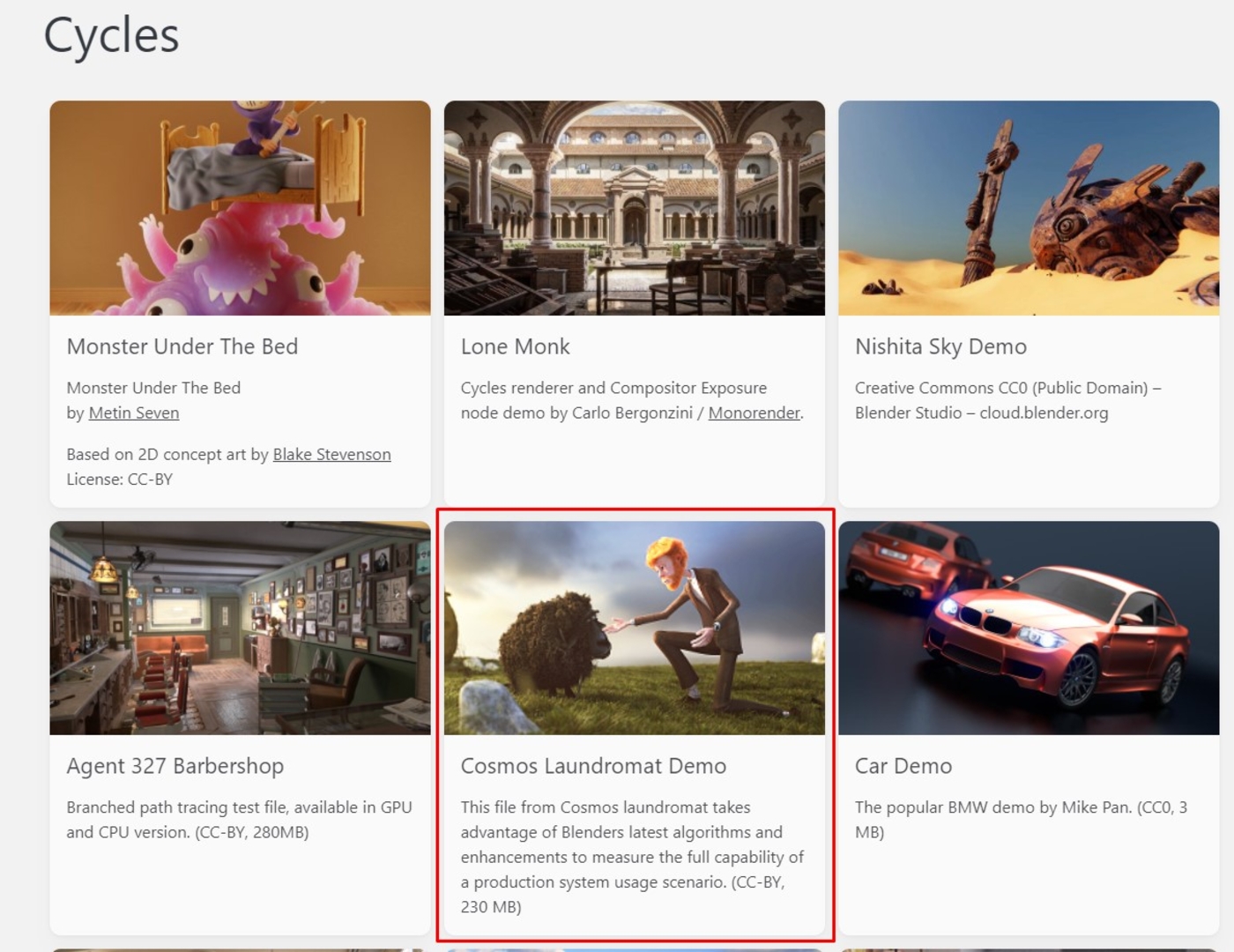This screenshot has height=952, width=1234.
Task: Follow the Monorender link
Action: click(x=755, y=413)
